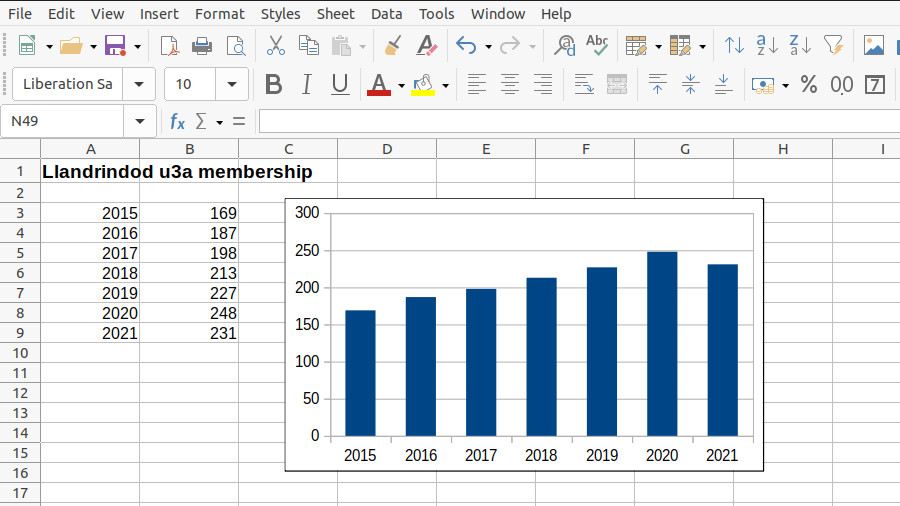Apply the yellow background highlight color
The image size is (900, 506).
(x=423, y=85)
